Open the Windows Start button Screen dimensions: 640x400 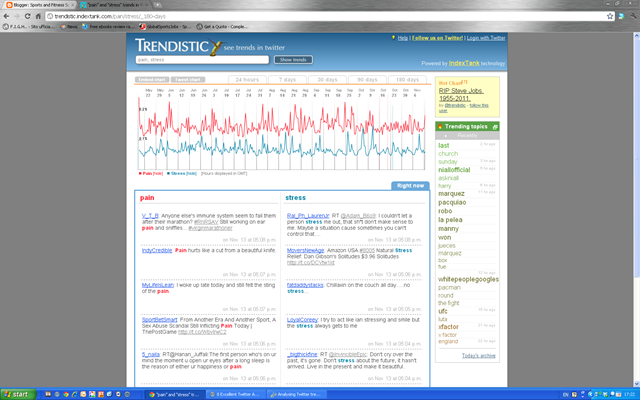(18, 394)
